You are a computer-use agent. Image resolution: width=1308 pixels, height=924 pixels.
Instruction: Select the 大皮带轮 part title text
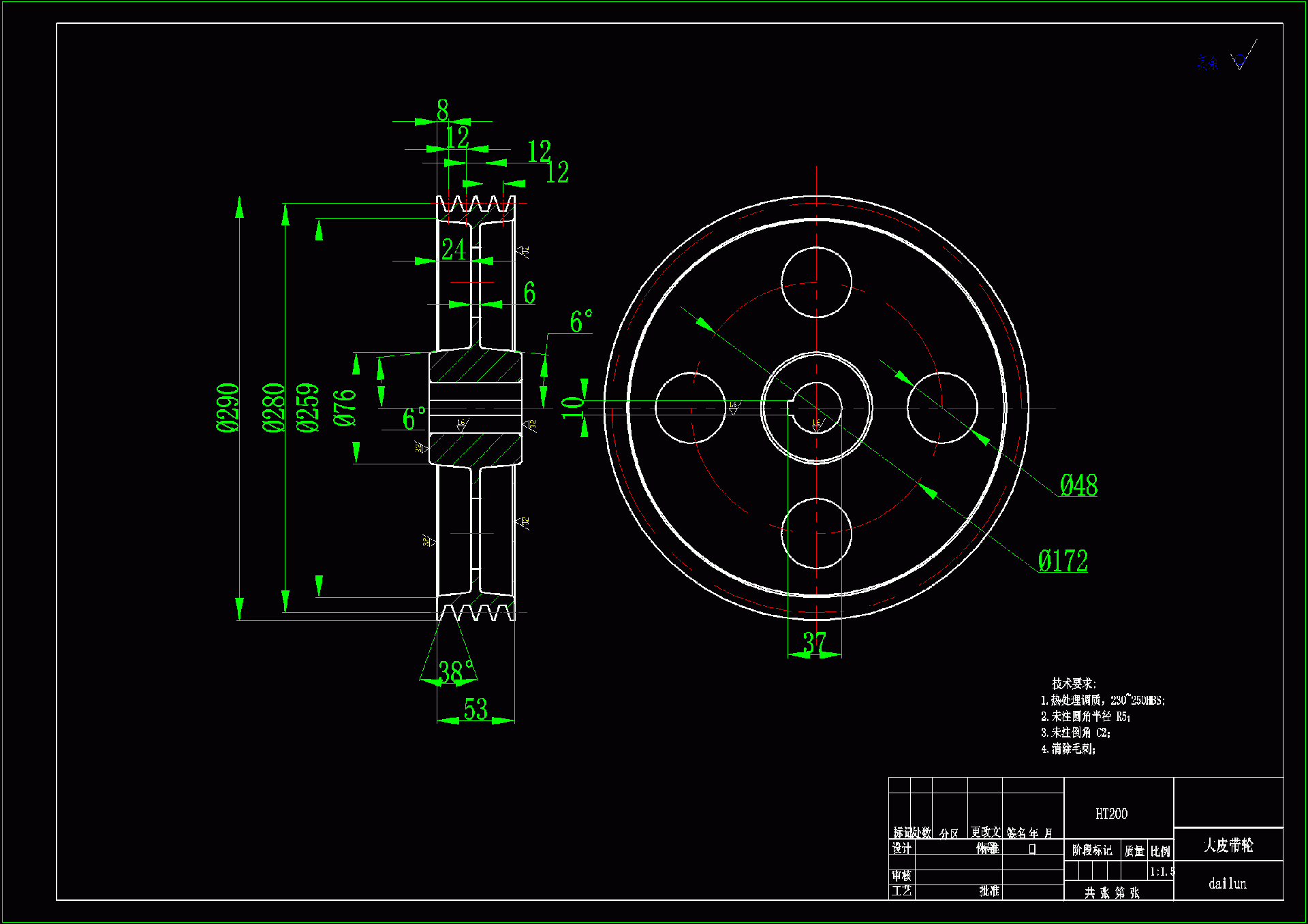pyautogui.click(x=1228, y=845)
